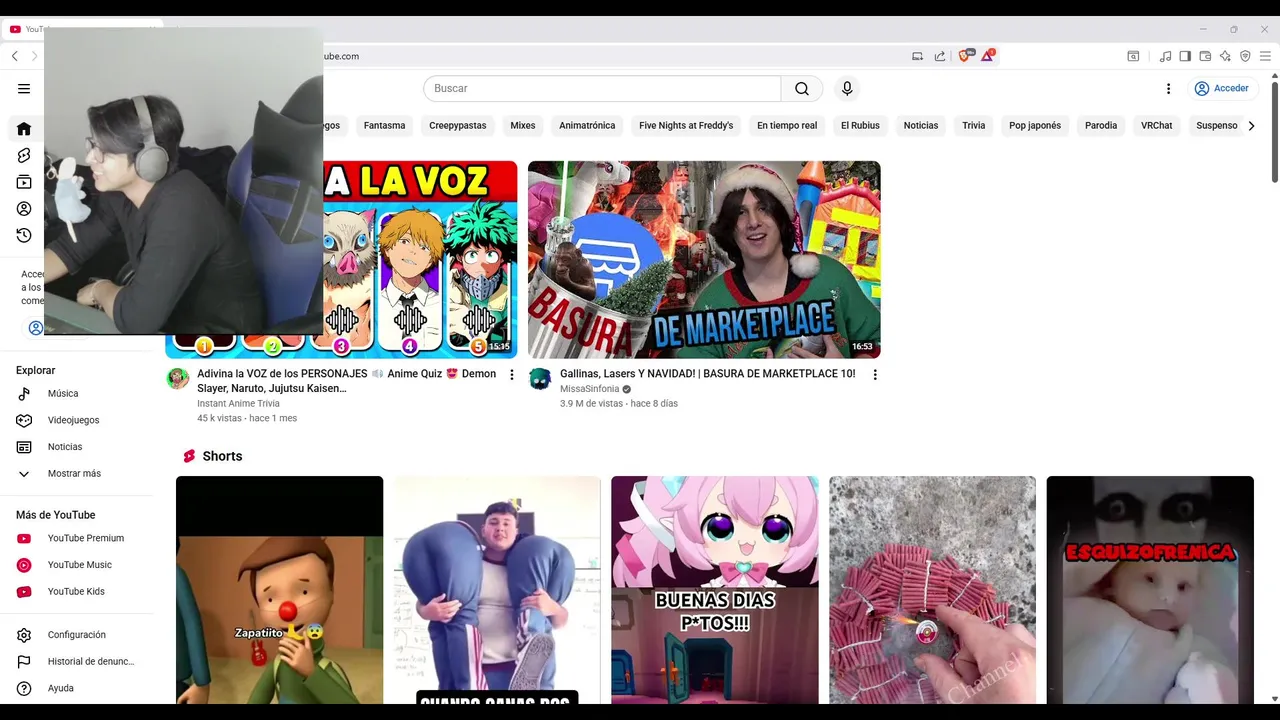Screen dimensions: 1280x720
Task: Select the En tiempo real chip
Action: coord(787,126)
